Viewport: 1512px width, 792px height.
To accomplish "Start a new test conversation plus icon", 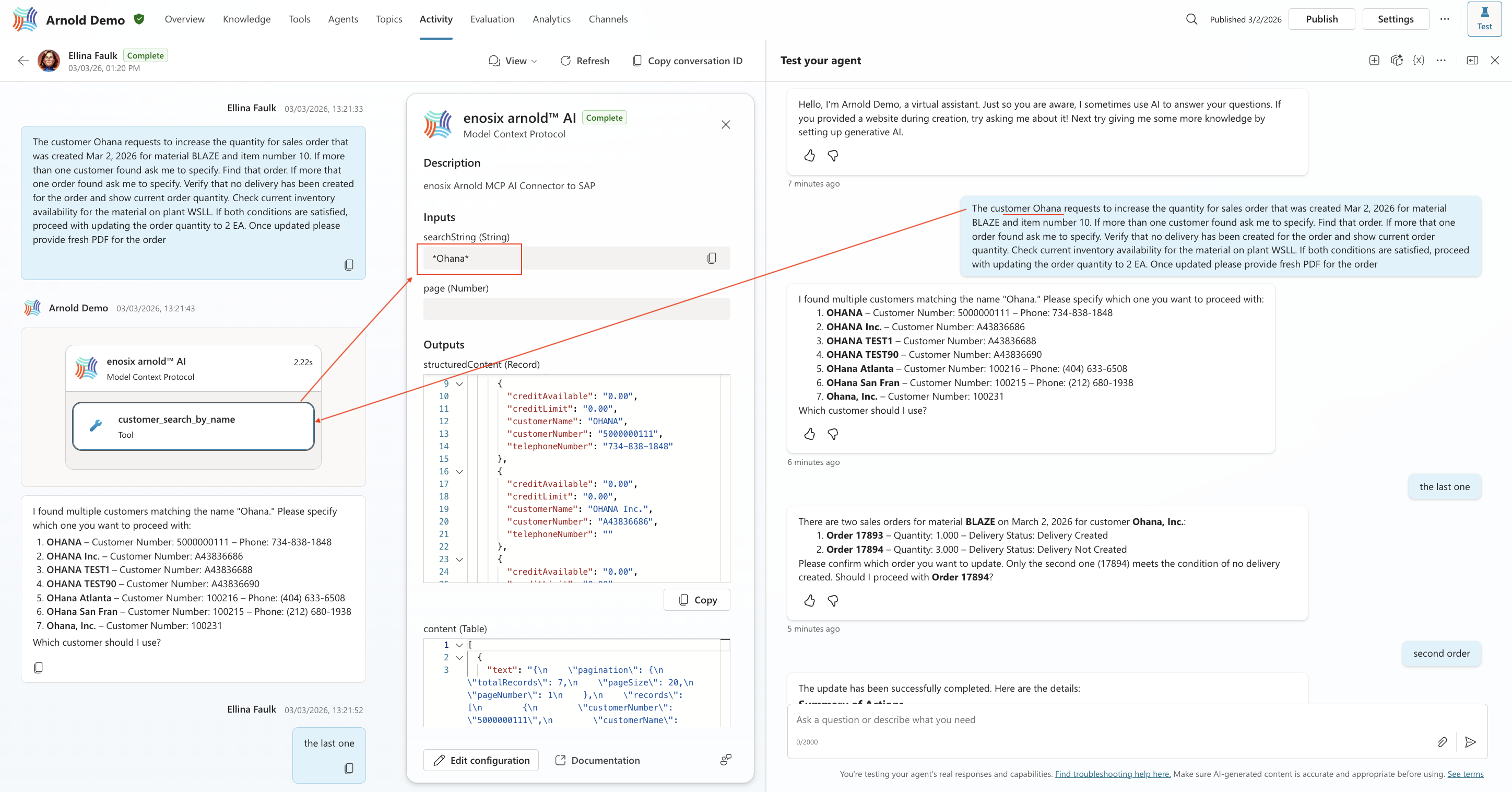I will (1374, 60).
